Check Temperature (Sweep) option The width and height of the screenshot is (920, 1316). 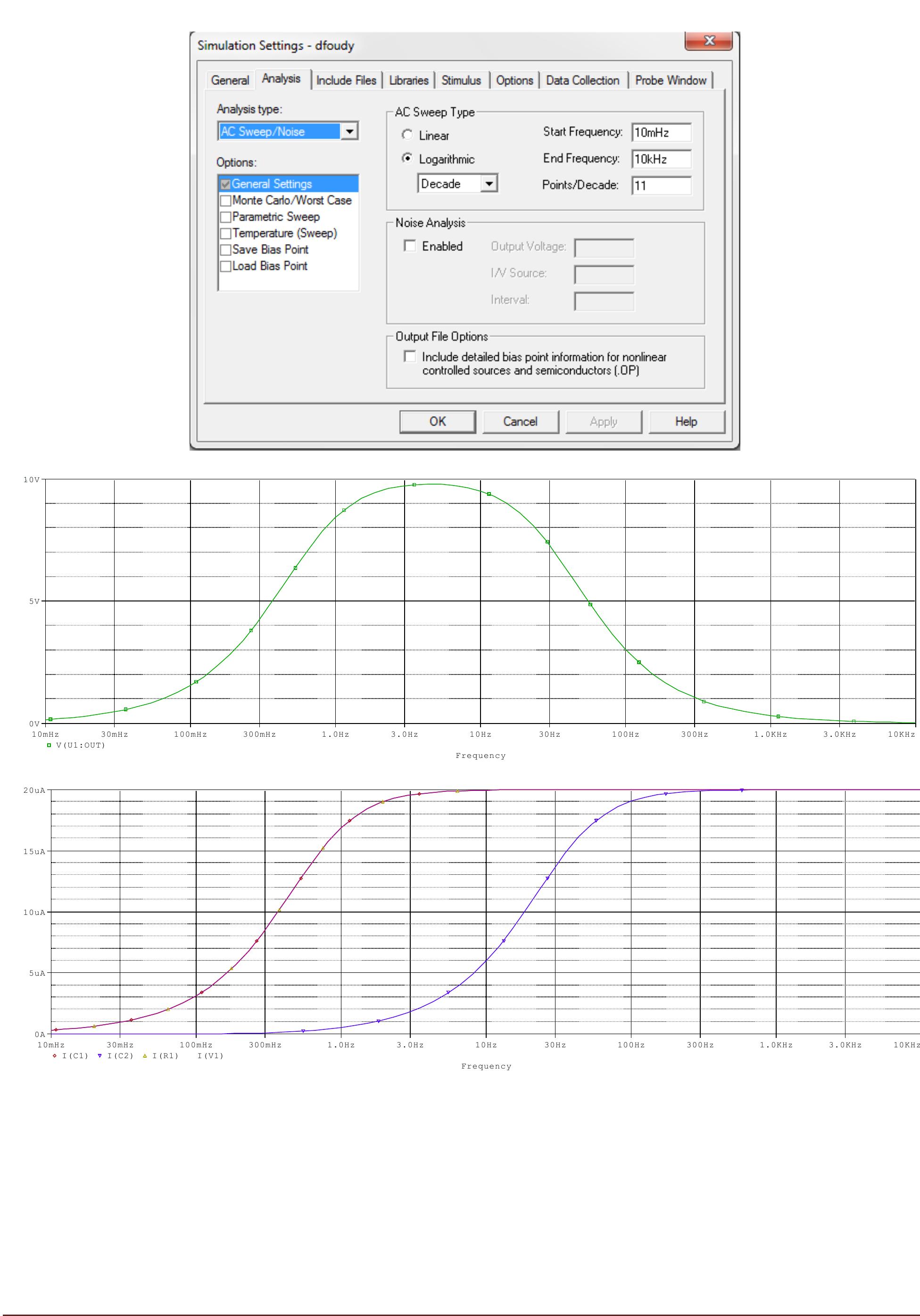225,233
